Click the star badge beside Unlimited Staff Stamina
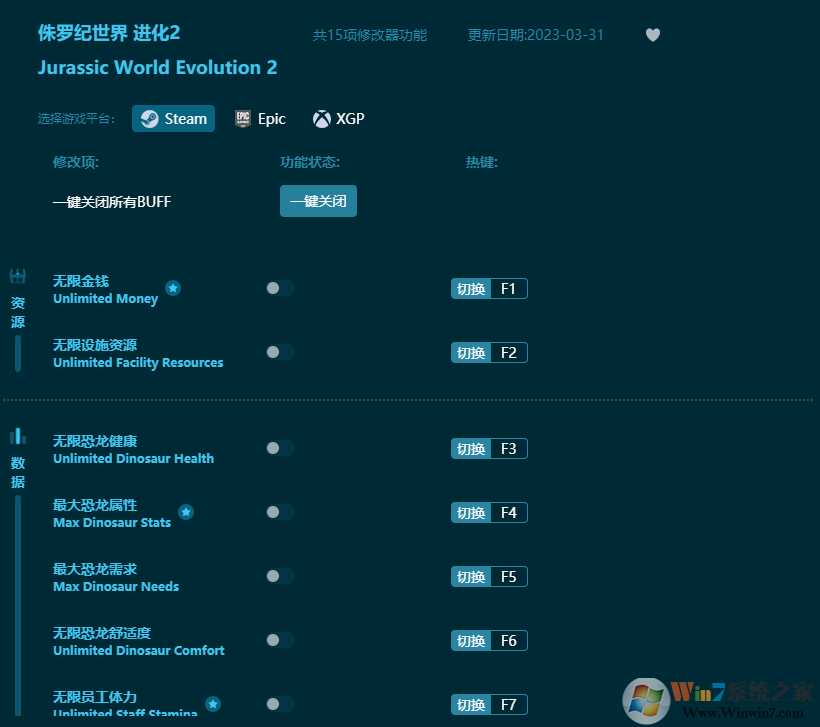 (x=212, y=704)
